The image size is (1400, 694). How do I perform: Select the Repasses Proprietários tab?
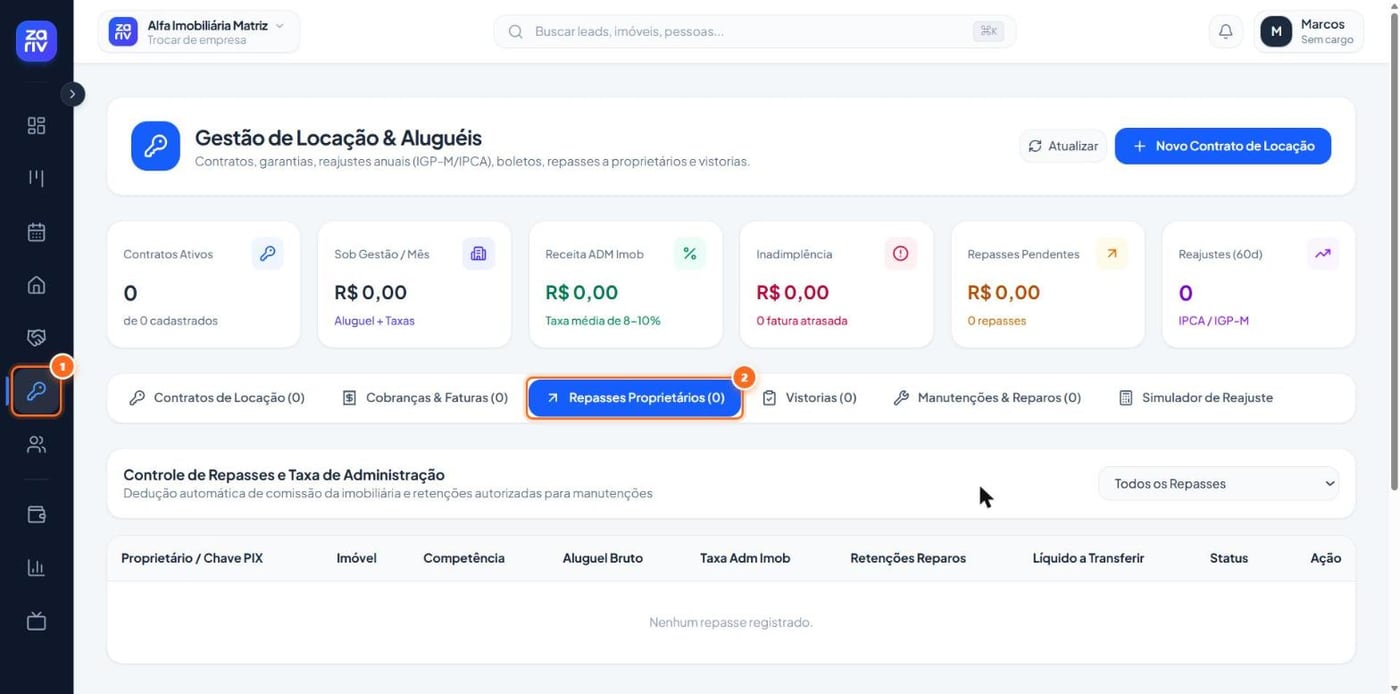[x=635, y=398]
